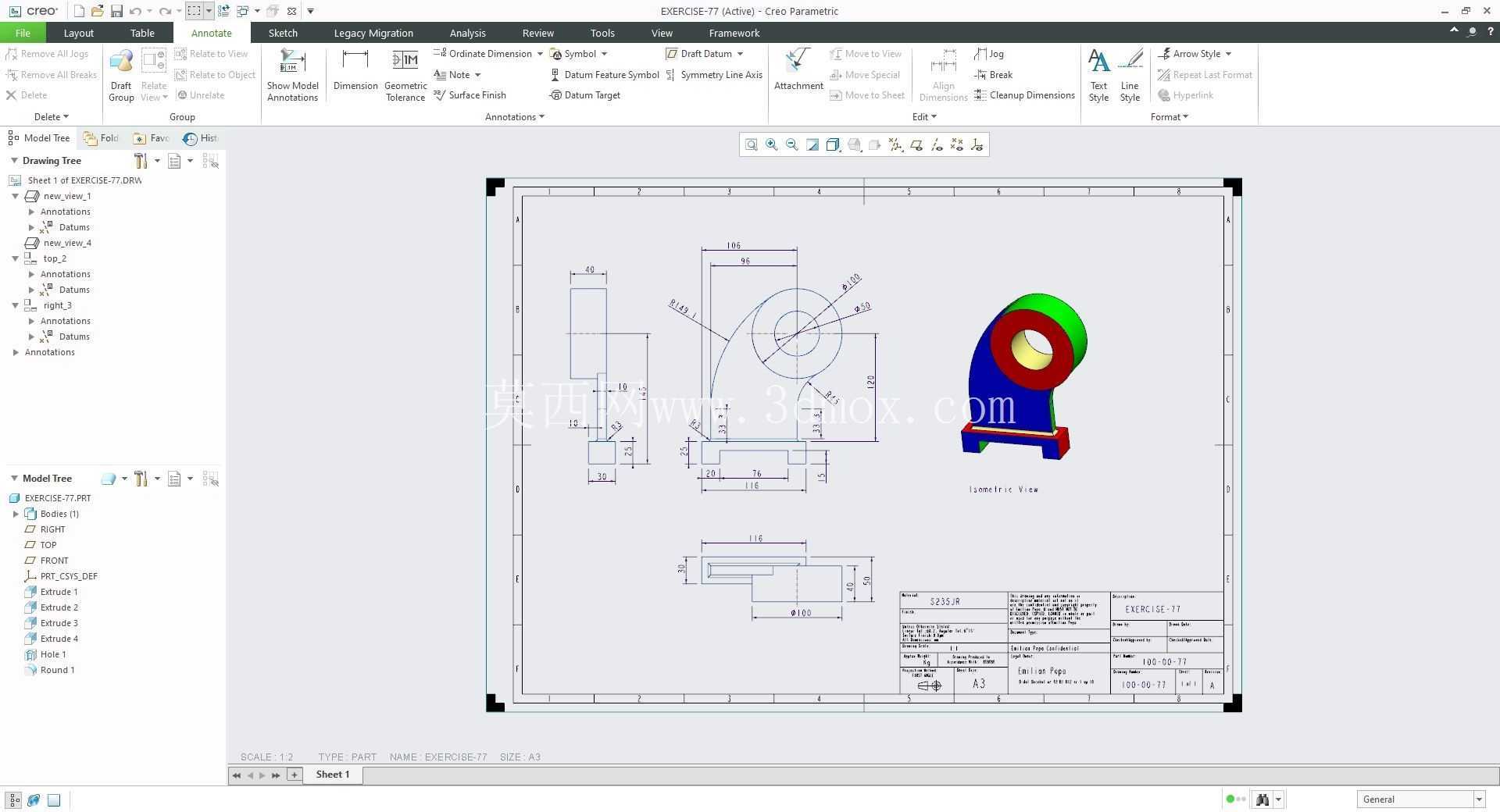Click the Show Model Annotations tool

click(292, 75)
